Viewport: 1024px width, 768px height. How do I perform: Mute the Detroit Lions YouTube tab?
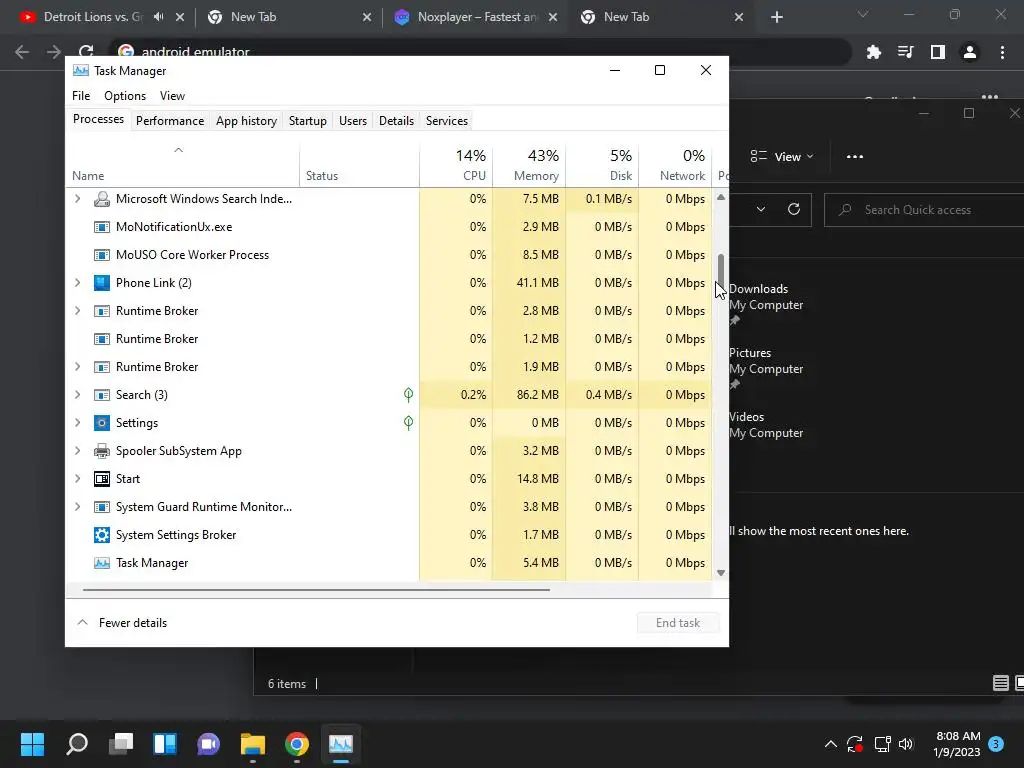[x=159, y=17]
